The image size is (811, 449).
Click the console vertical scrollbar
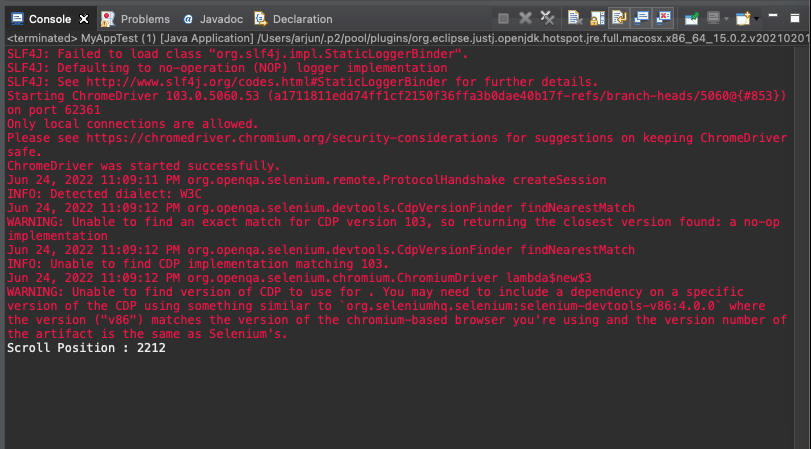coord(802,247)
